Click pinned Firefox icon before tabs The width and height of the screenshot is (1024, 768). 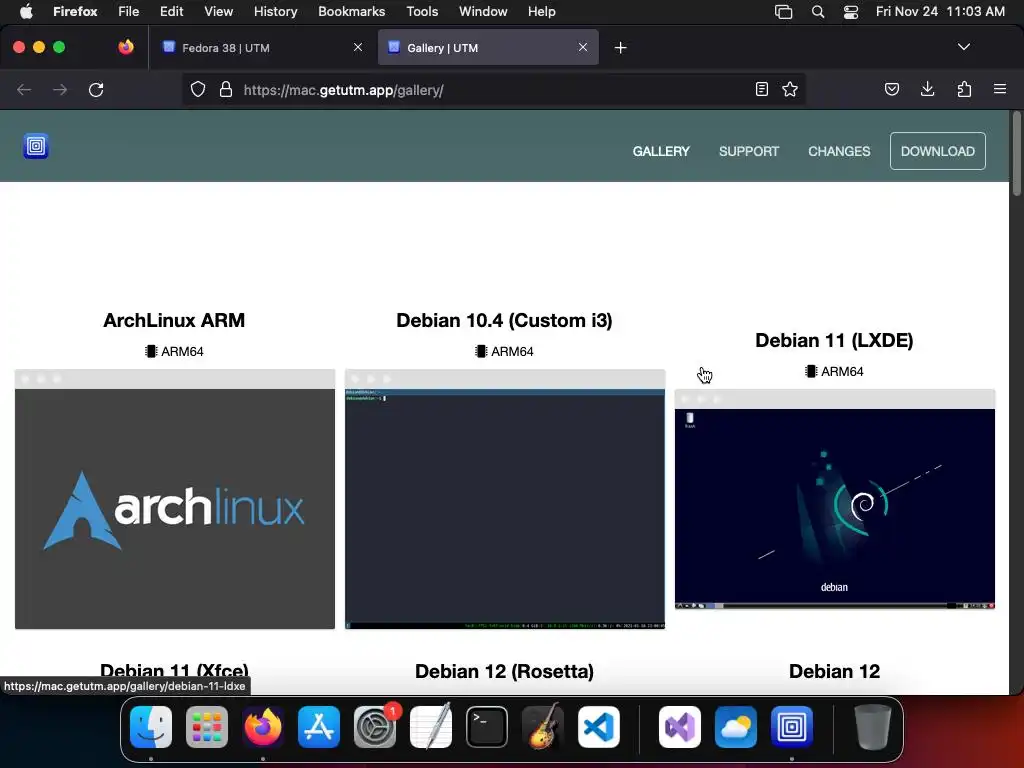(126, 47)
